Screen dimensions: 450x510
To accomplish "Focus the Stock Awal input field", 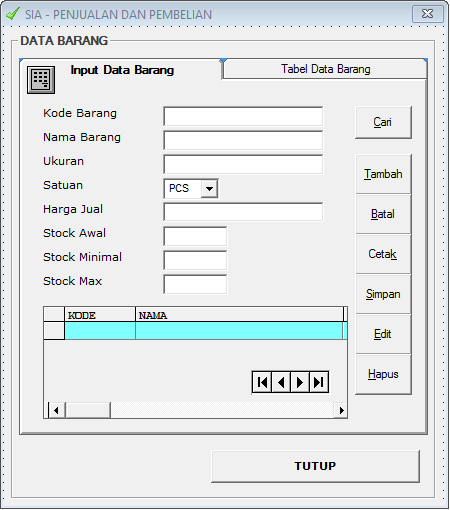I will coord(195,236).
